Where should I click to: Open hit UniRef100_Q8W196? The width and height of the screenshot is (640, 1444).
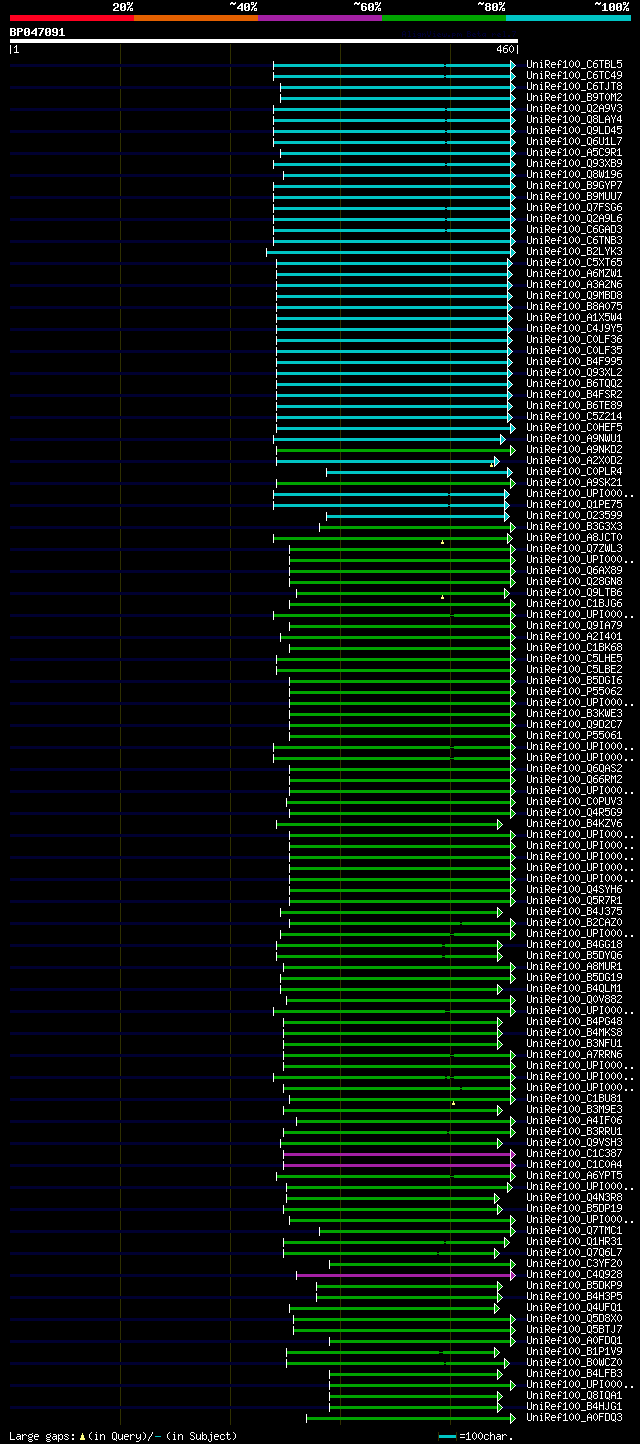point(574,174)
